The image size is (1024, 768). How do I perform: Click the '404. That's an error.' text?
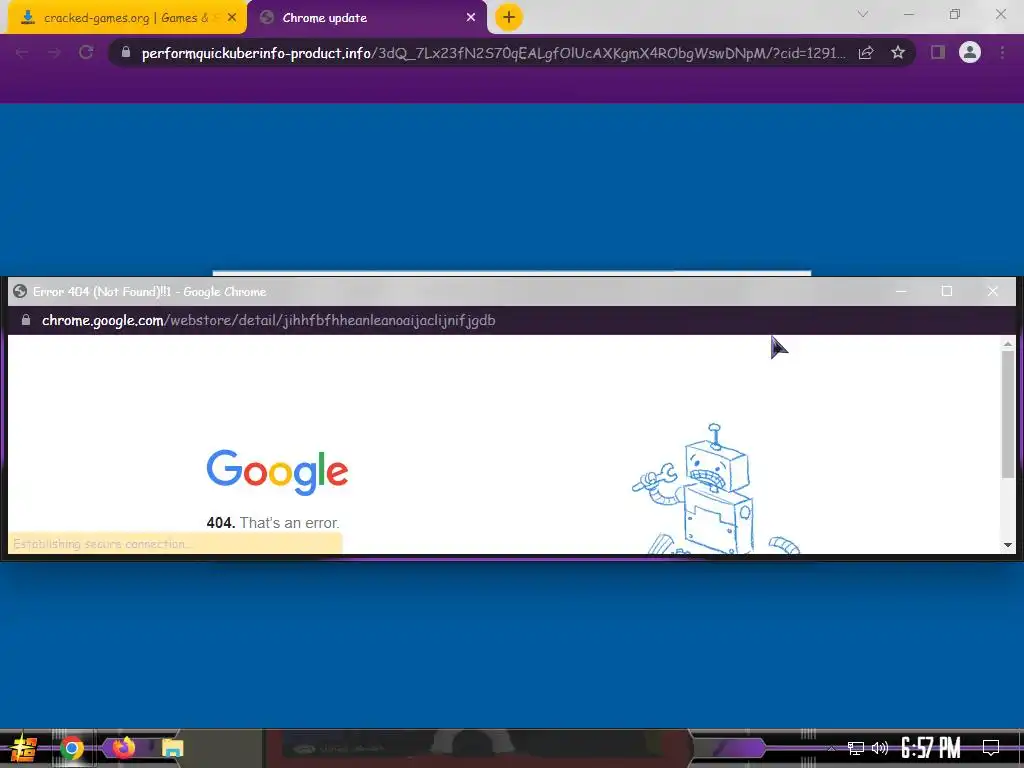[273, 523]
